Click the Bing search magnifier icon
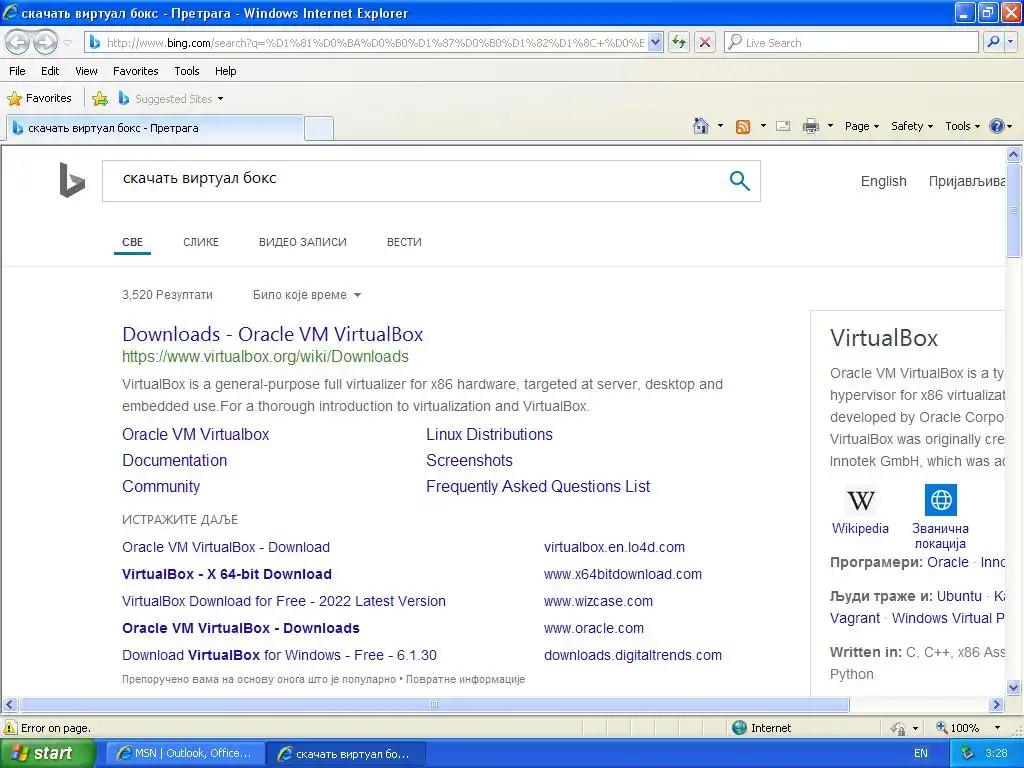The height and width of the screenshot is (768, 1024). point(739,181)
